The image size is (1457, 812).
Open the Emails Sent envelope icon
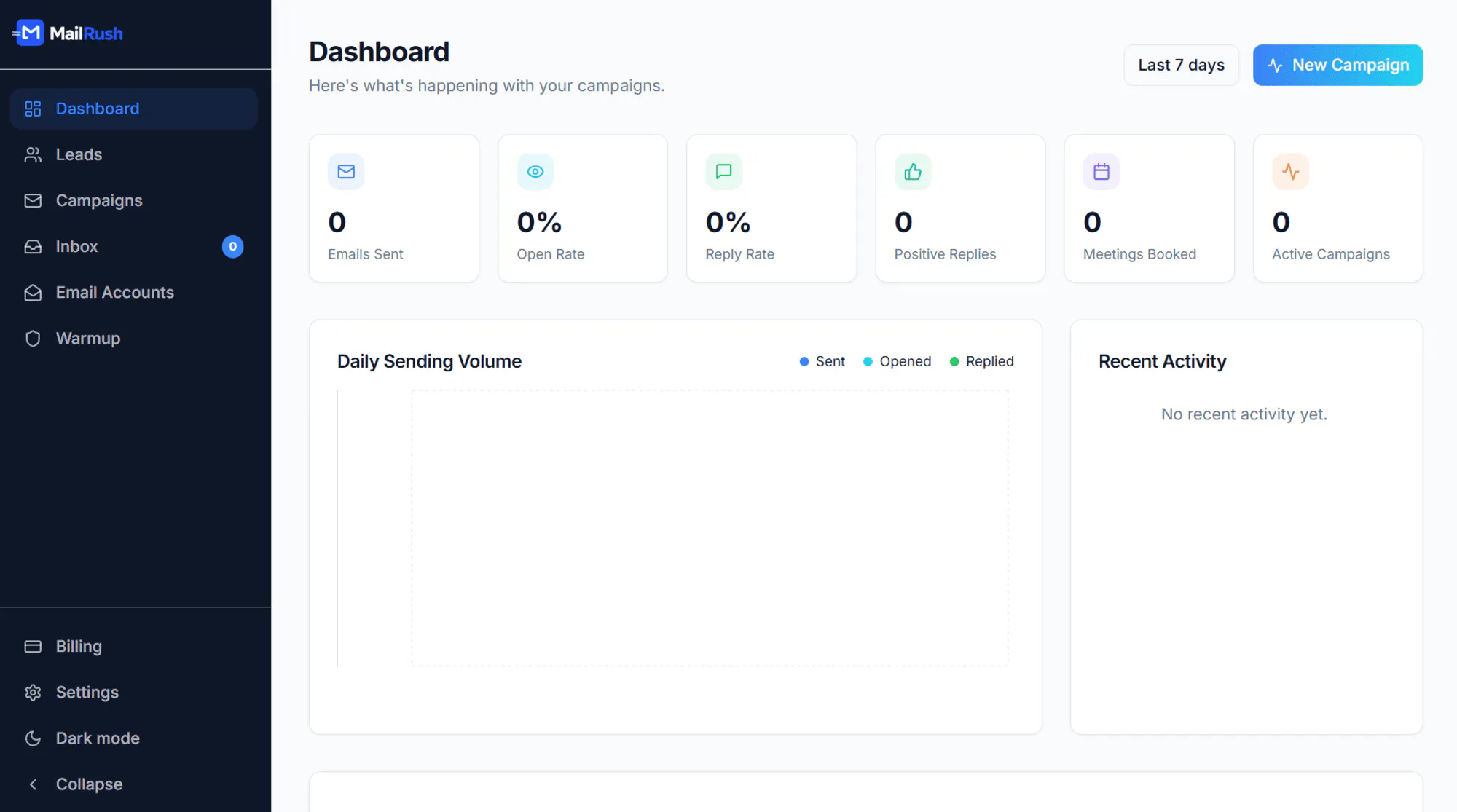346,172
